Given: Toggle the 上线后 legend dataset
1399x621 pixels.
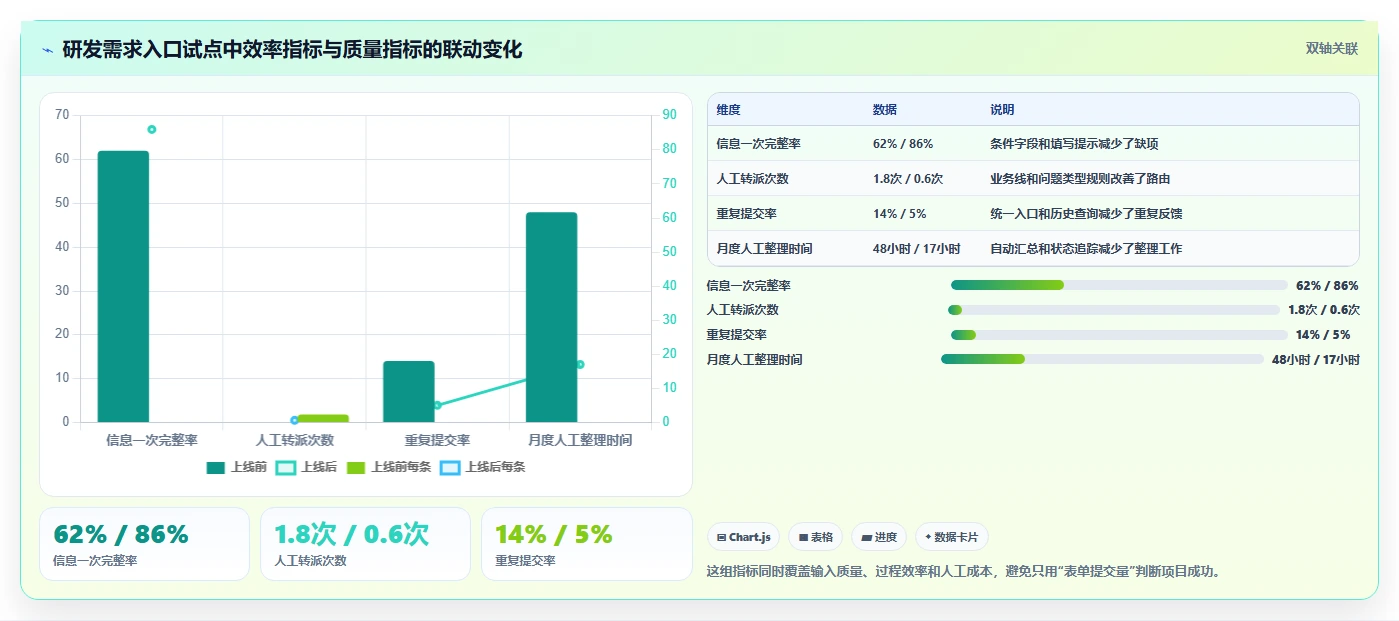Looking at the screenshot, I should 306,467.
